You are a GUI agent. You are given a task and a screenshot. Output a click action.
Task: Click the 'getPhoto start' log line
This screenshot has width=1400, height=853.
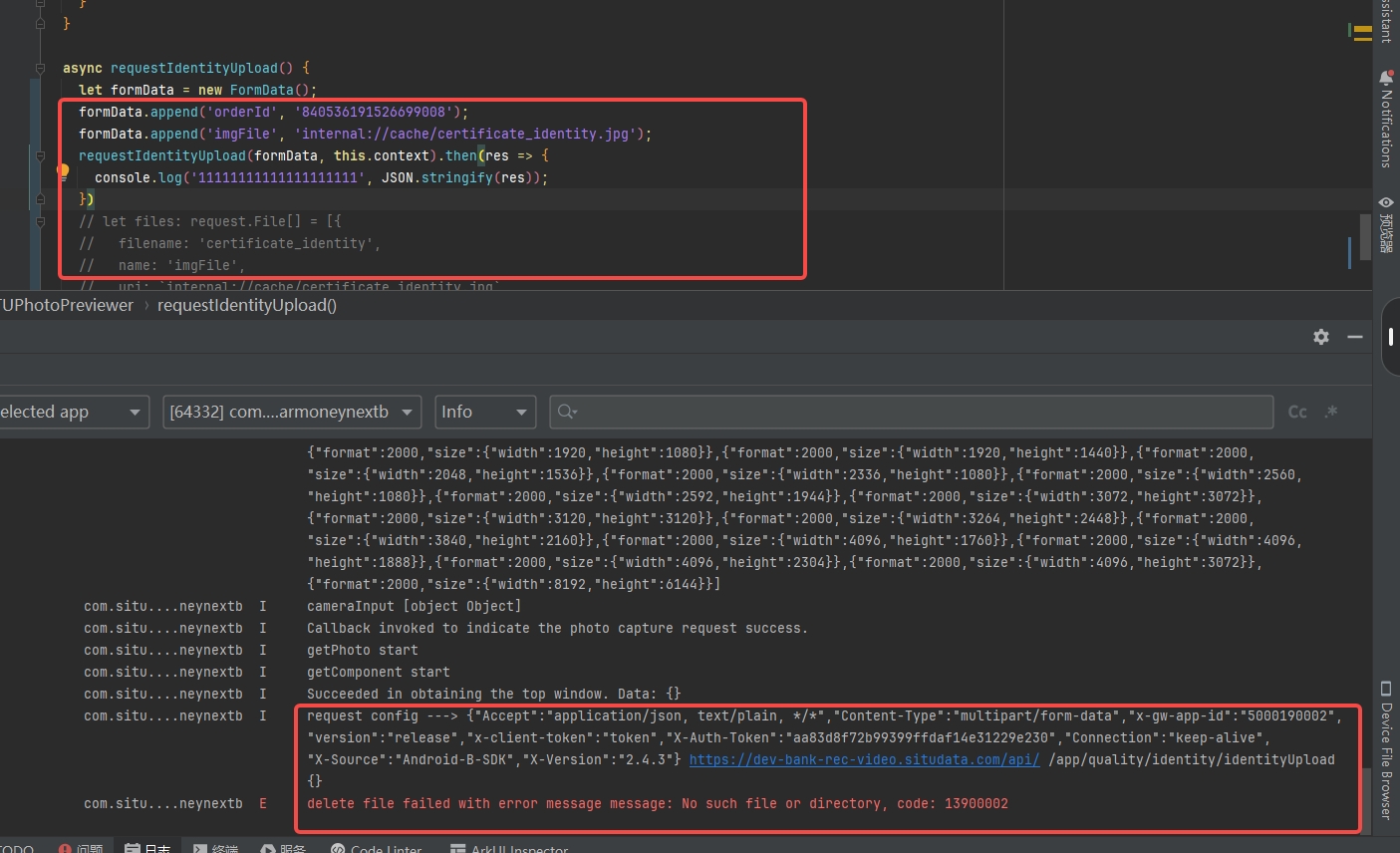pyautogui.click(x=363, y=650)
